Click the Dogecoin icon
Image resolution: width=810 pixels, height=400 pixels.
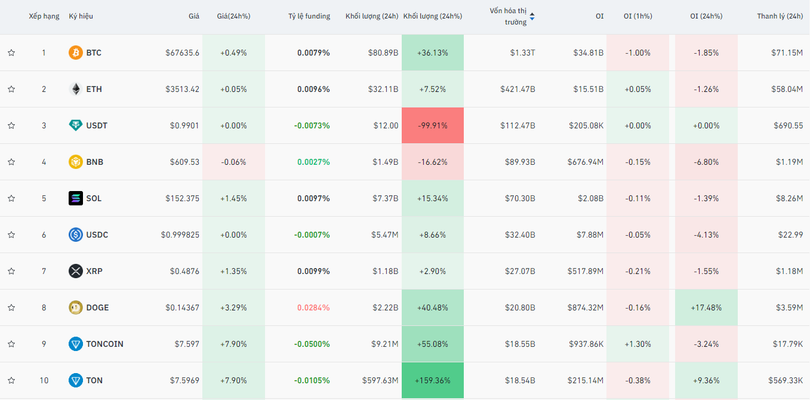pos(75,308)
